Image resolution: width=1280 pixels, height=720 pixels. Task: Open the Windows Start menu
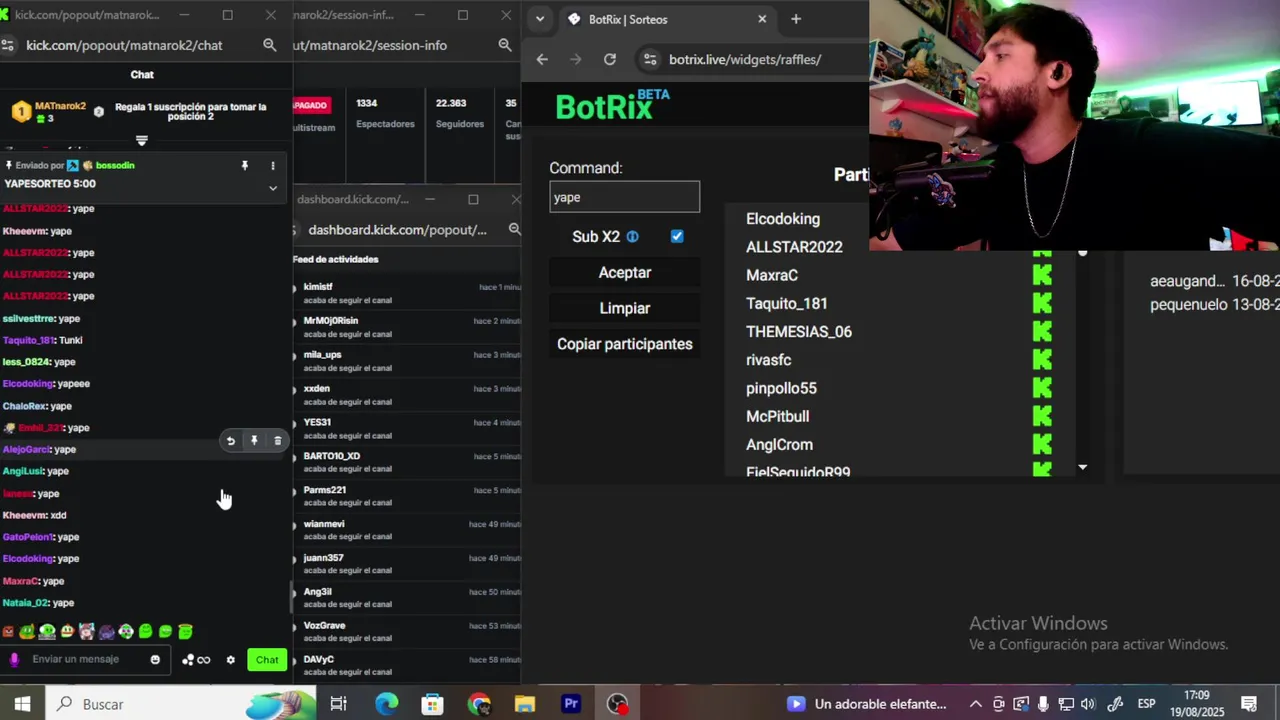22,704
